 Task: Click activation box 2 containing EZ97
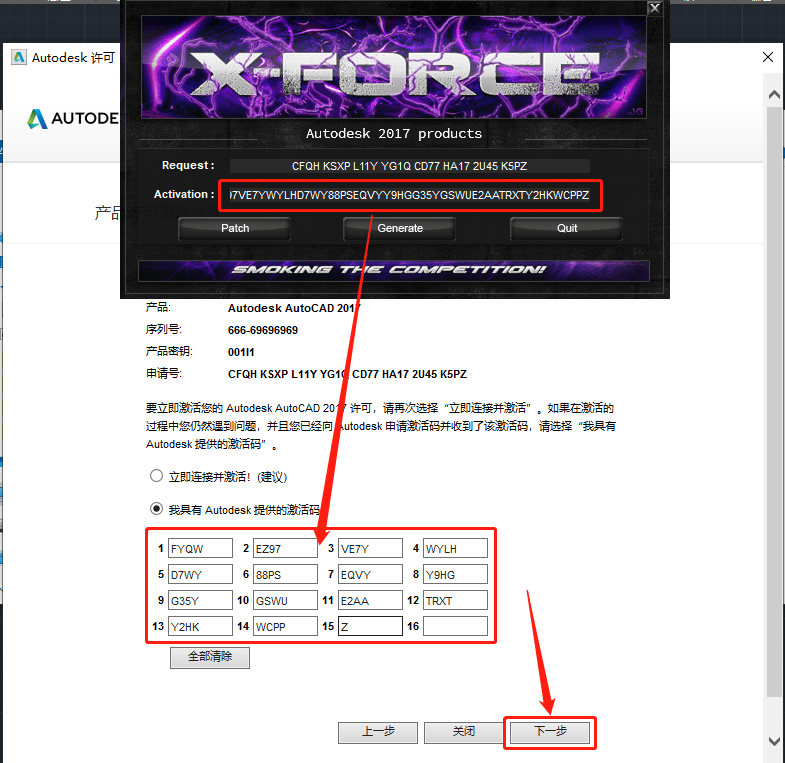[285, 548]
